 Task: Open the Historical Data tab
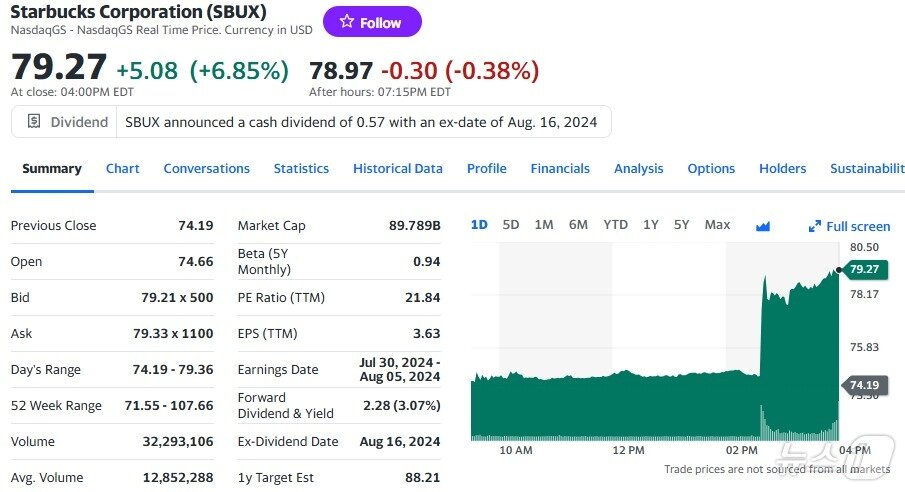tap(398, 169)
